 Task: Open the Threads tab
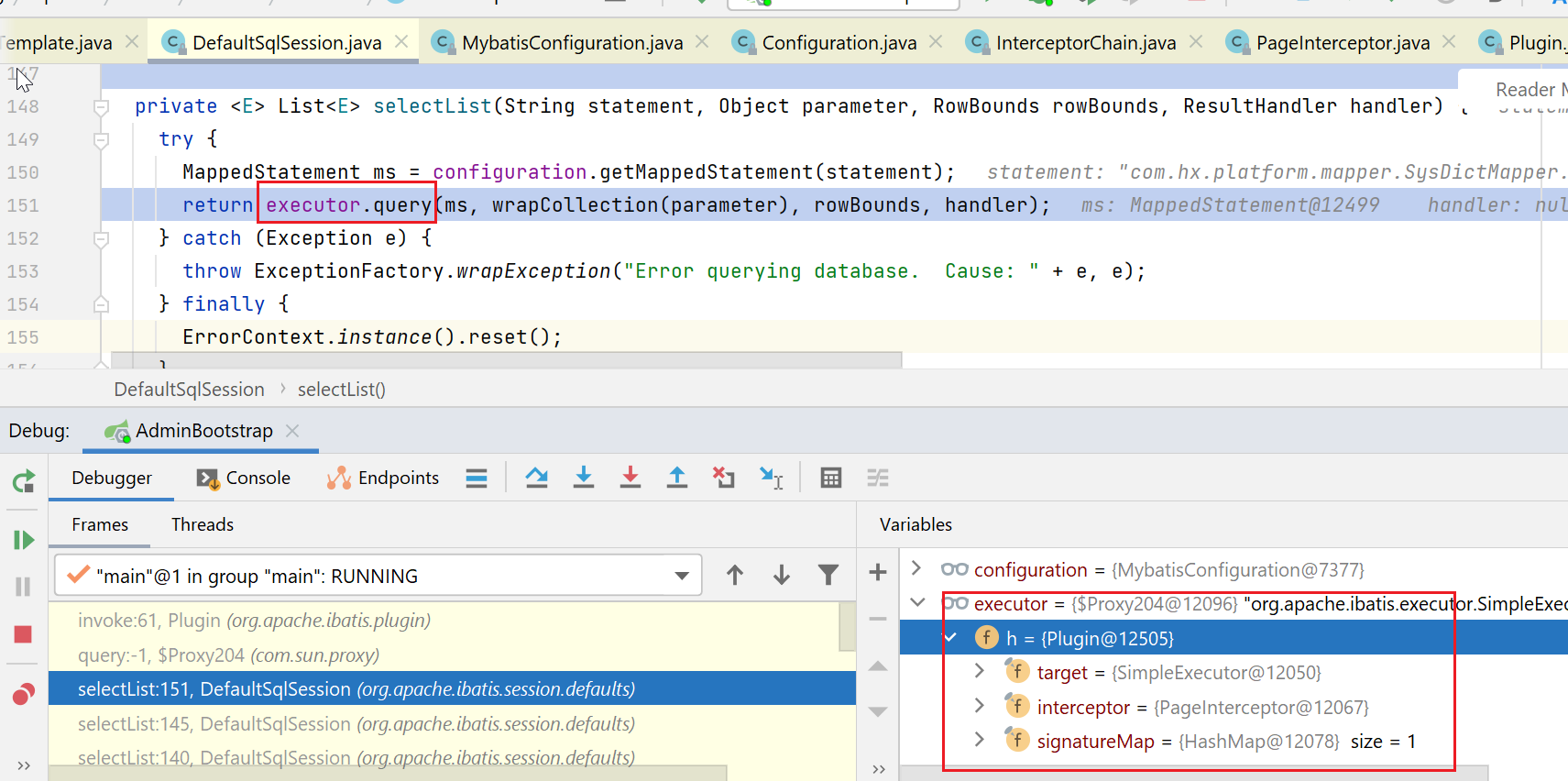(202, 524)
